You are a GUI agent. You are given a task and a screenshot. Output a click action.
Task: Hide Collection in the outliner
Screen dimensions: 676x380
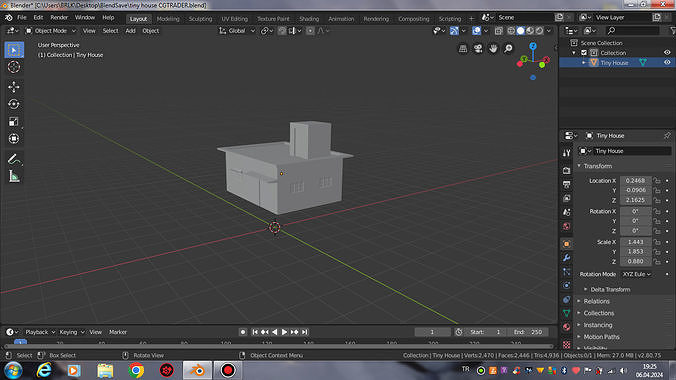(x=667, y=53)
